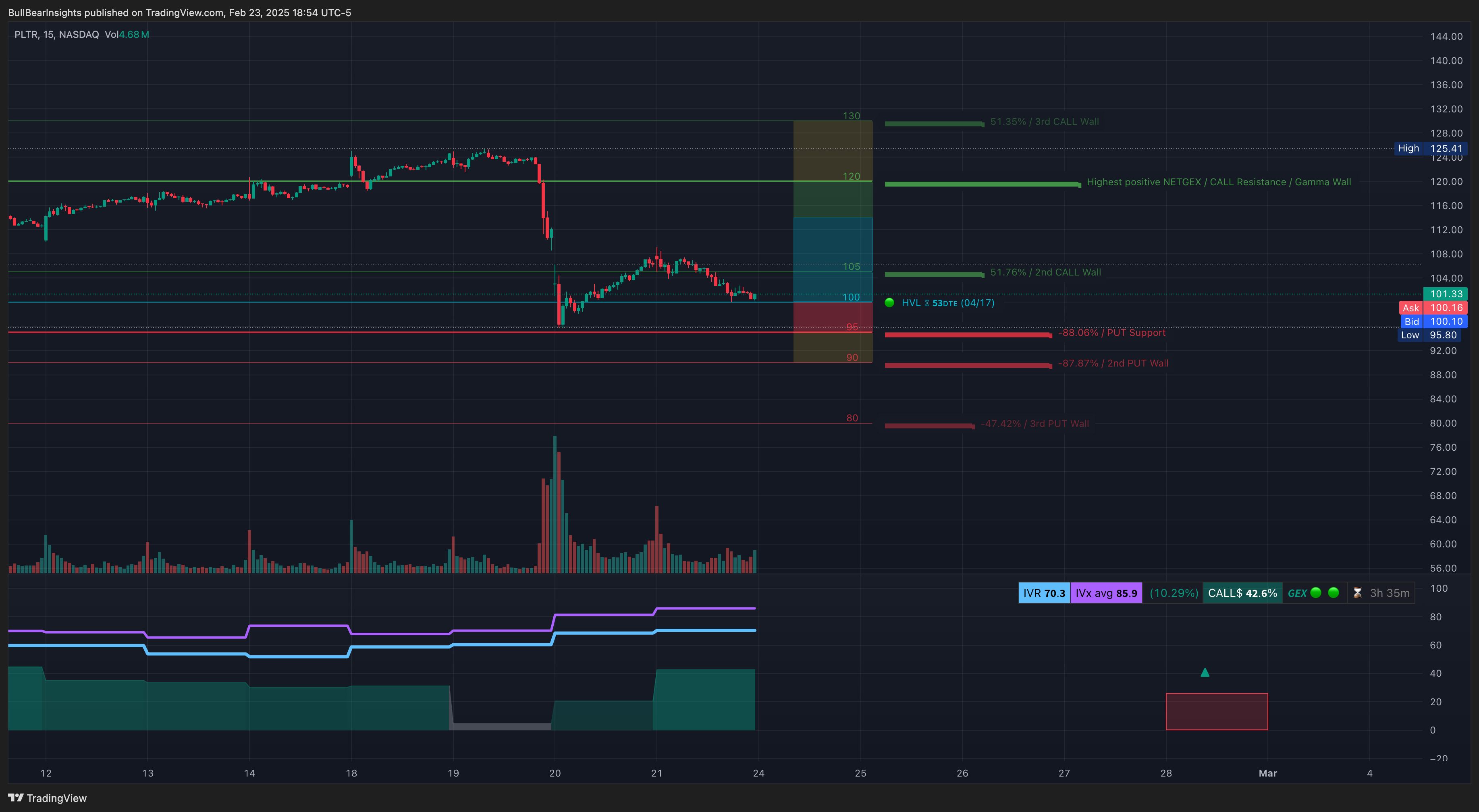1479x812 pixels.
Task: Click the CALL$ 42.6% badge
Action: pos(1242,593)
